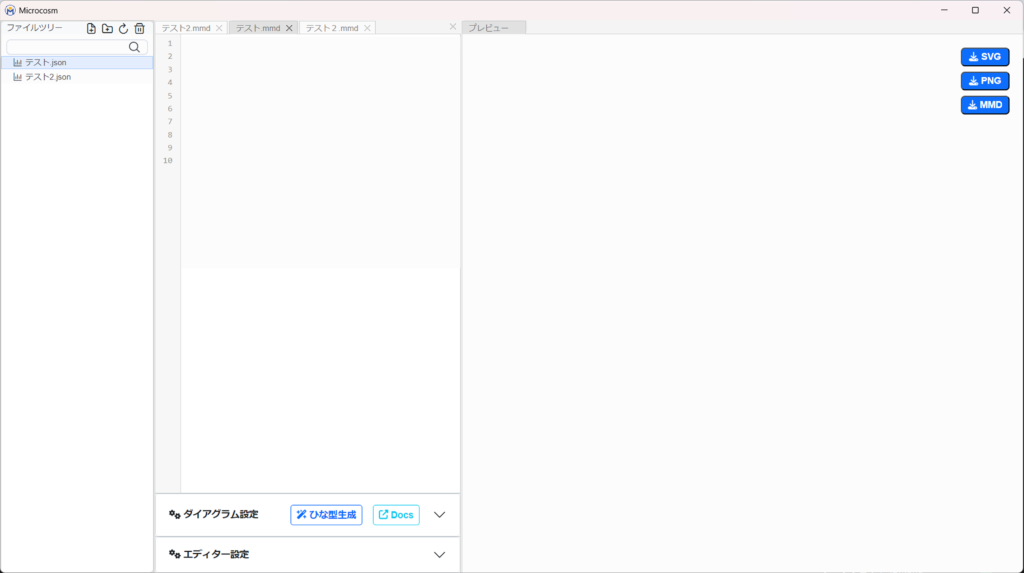Delete selected file with trash icon
This screenshot has width=1024, height=573.
pos(139,29)
